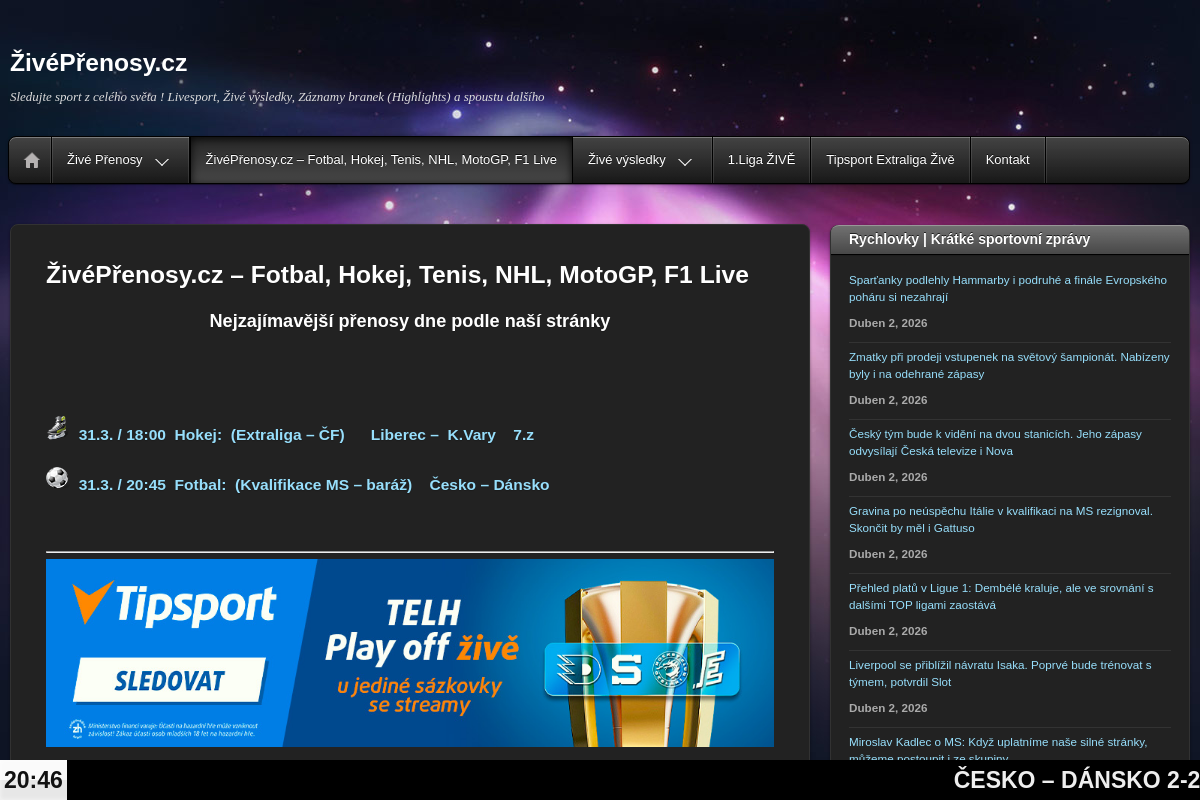Open the 1.Liga ŽIVĚ menu item

pos(761,160)
